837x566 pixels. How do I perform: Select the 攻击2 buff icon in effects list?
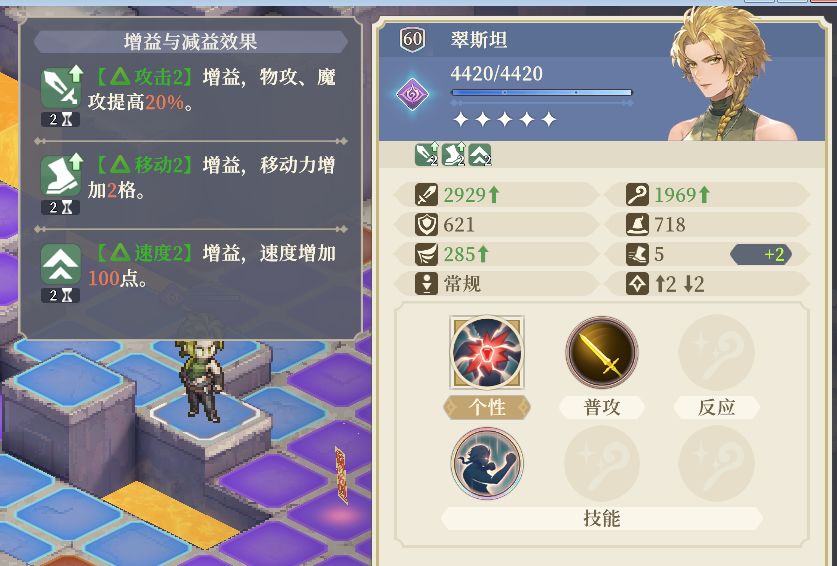tap(61, 88)
